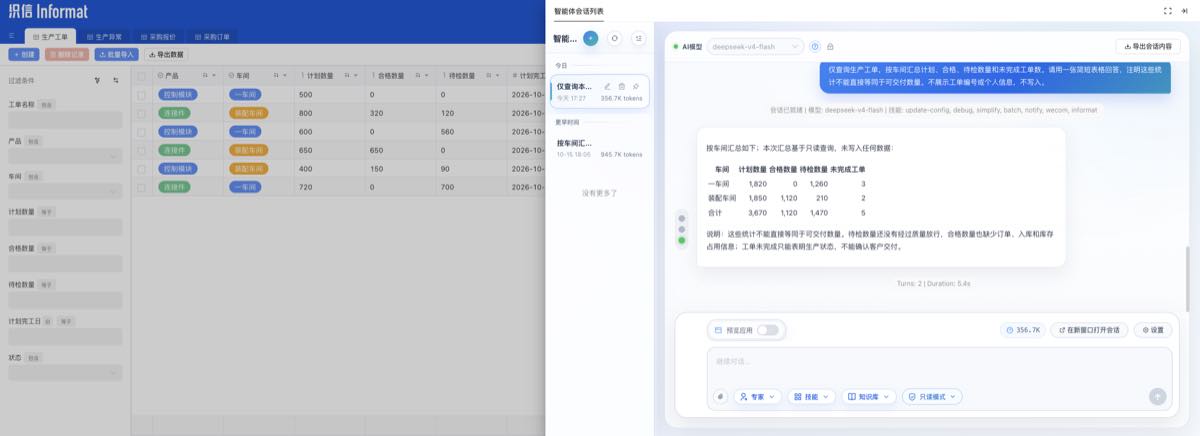Open the 只读模式 dropdown
The width and height of the screenshot is (1200, 436).
pos(932,396)
